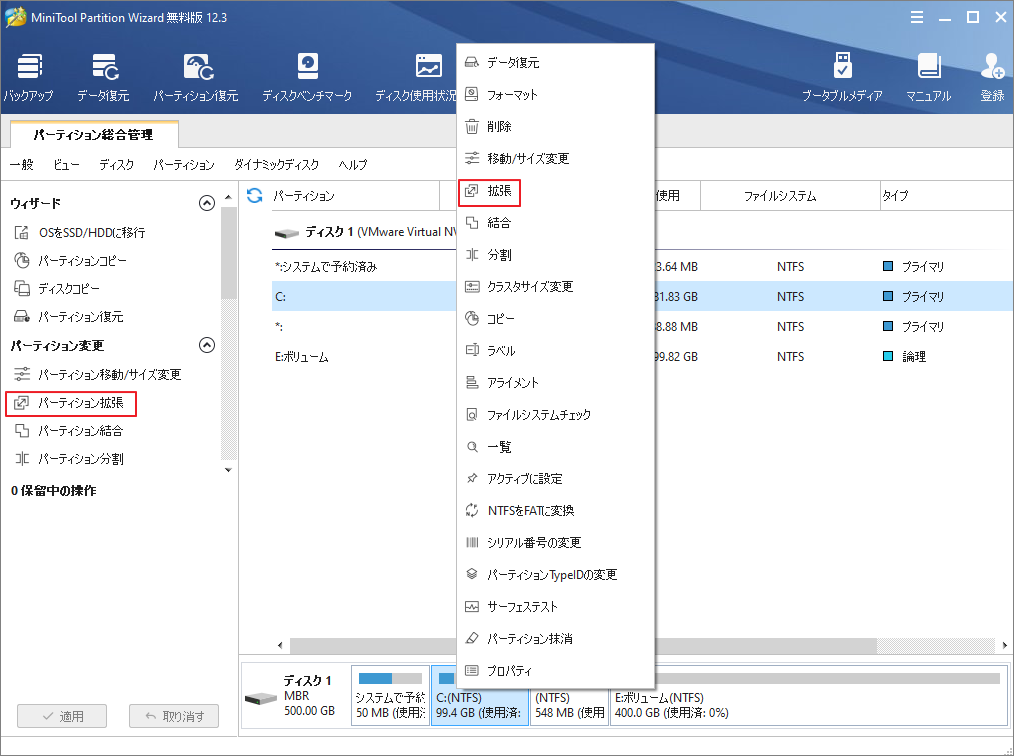The height and width of the screenshot is (756, 1014).
Task: Select コピー in the context menu
Action: tap(556, 319)
